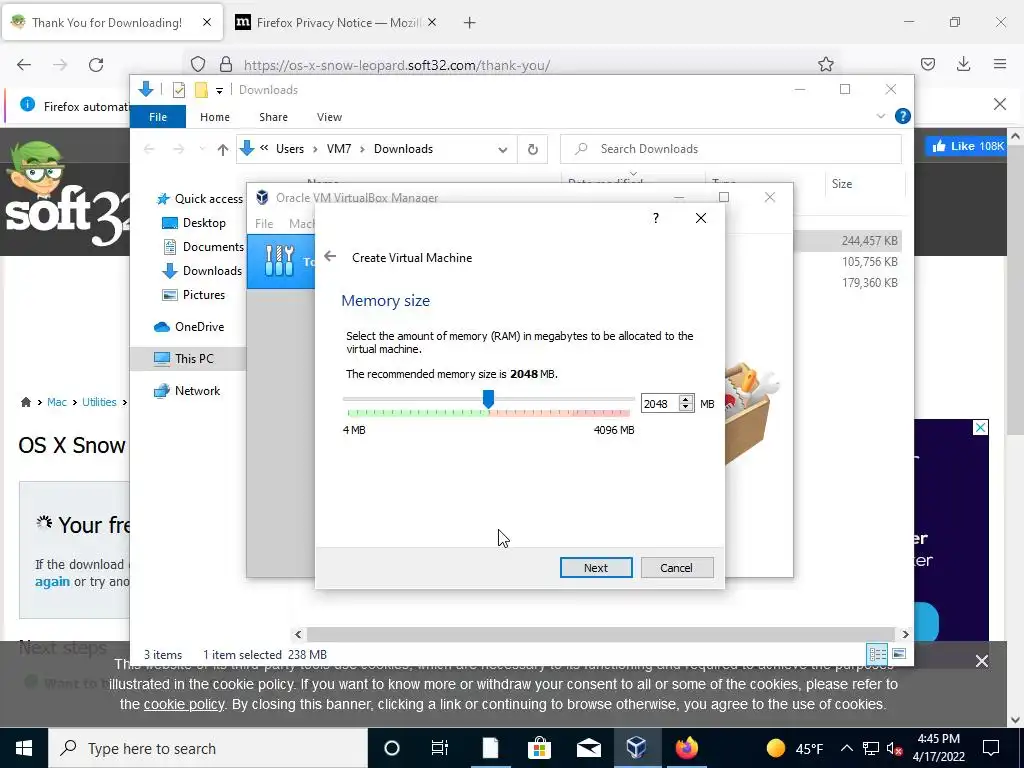1024x768 pixels.
Task: Open Firefox application hamburger menu
Action: point(1000,64)
